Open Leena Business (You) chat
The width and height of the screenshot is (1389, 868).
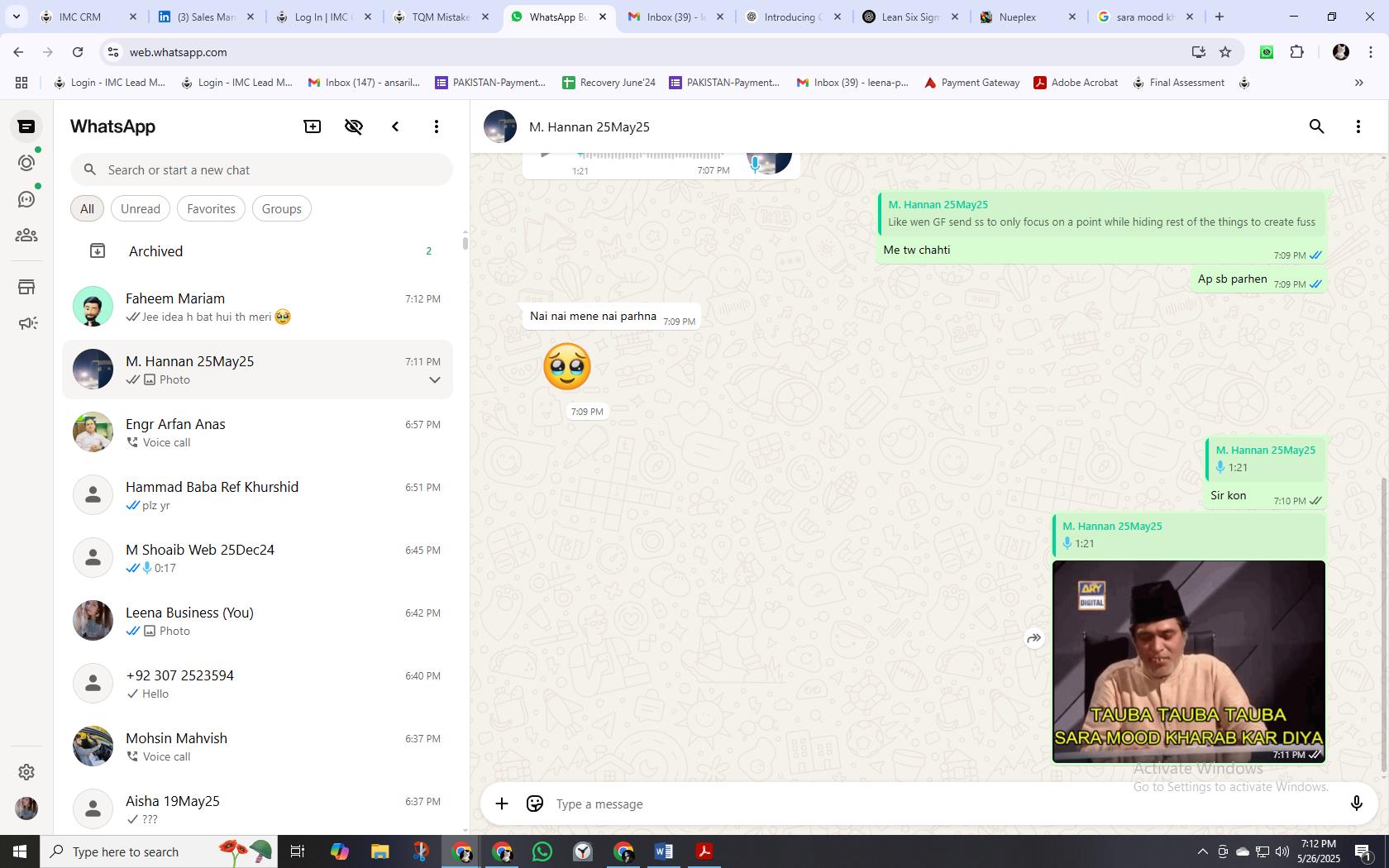[257, 621]
